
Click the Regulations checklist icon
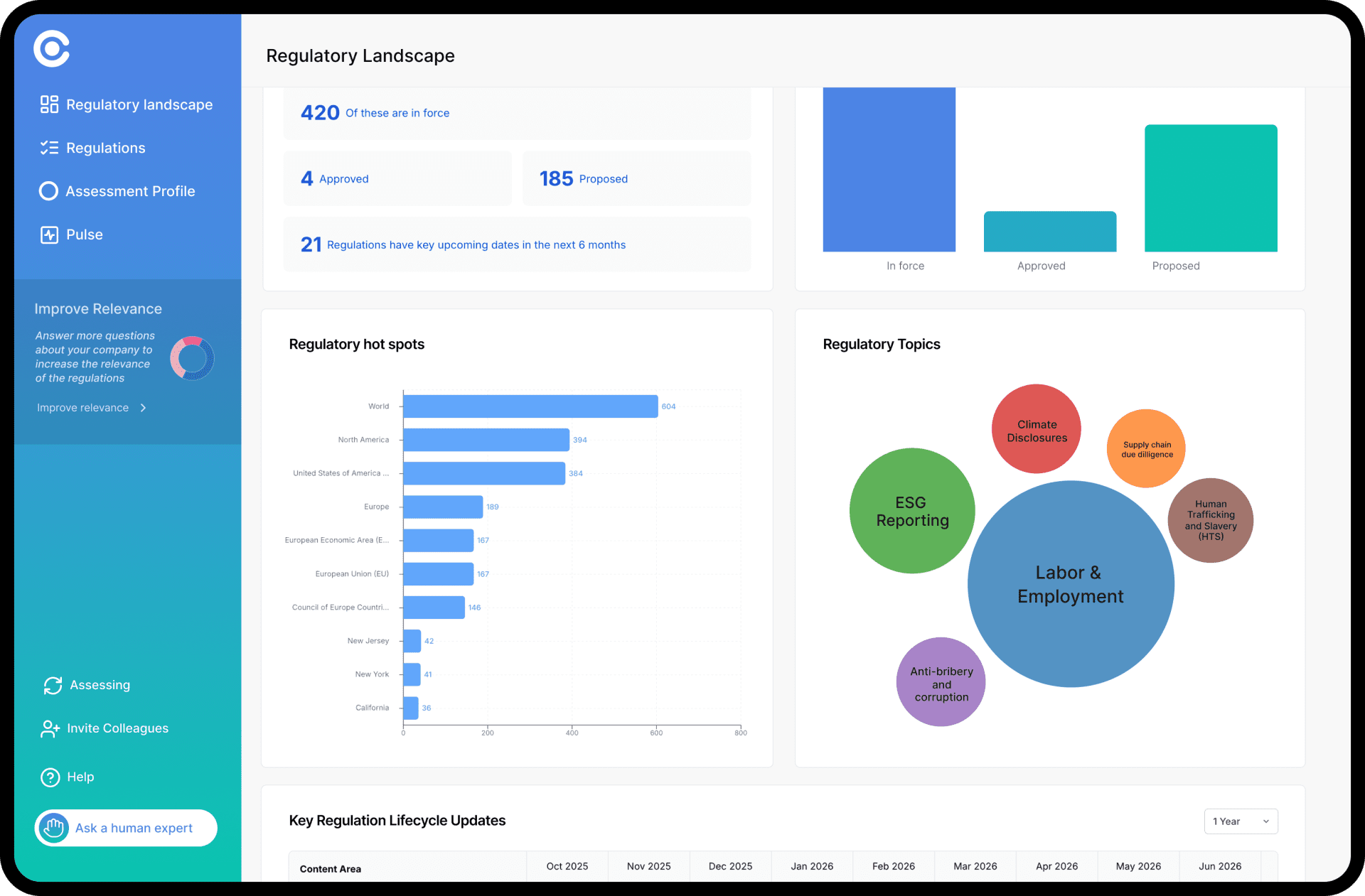tap(49, 148)
